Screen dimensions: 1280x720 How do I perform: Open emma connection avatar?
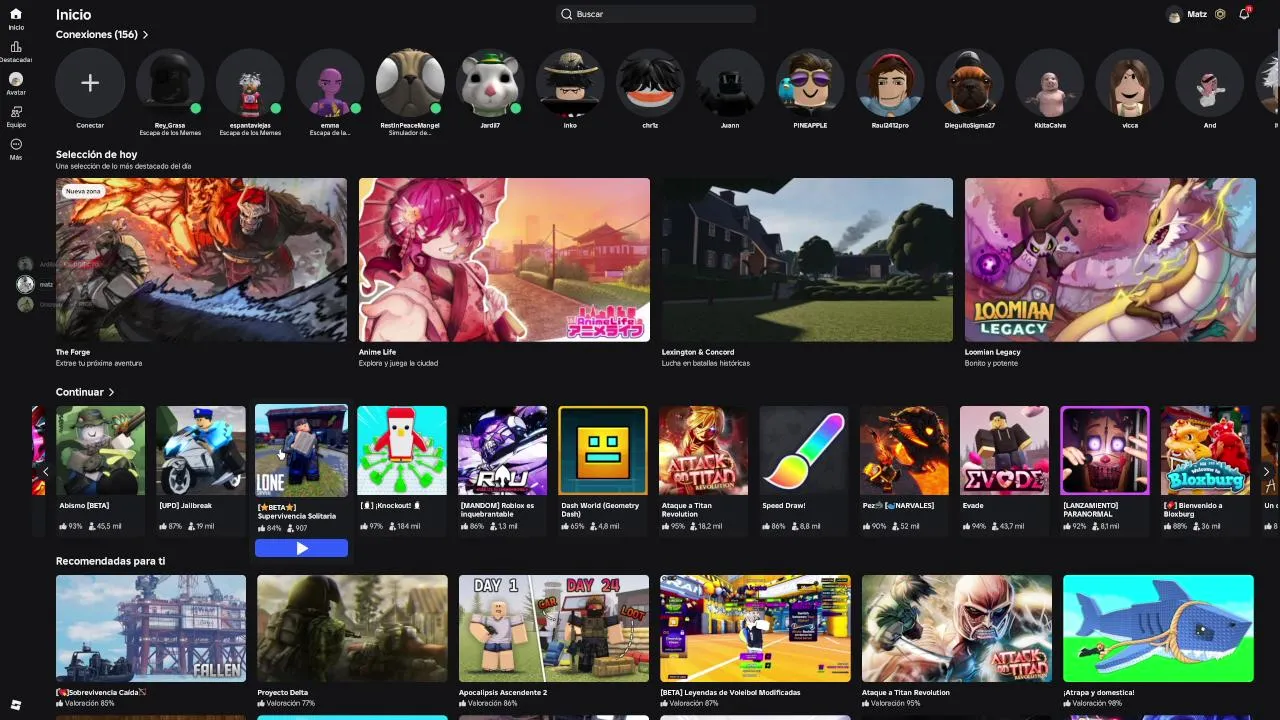click(x=330, y=83)
